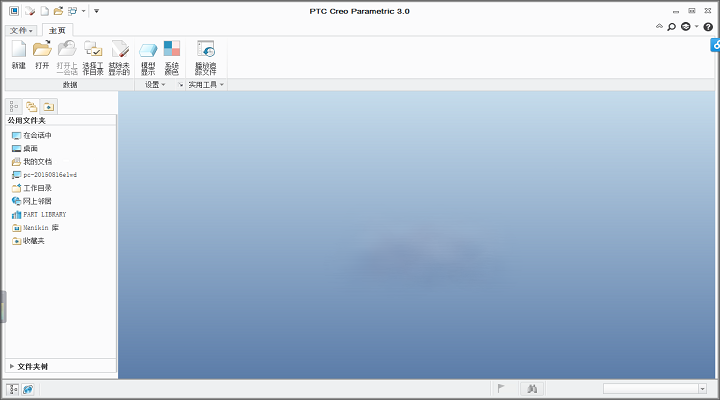Click the Learning Connector icon near help
This screenshot has width=720, height=400.
[686, 27]
